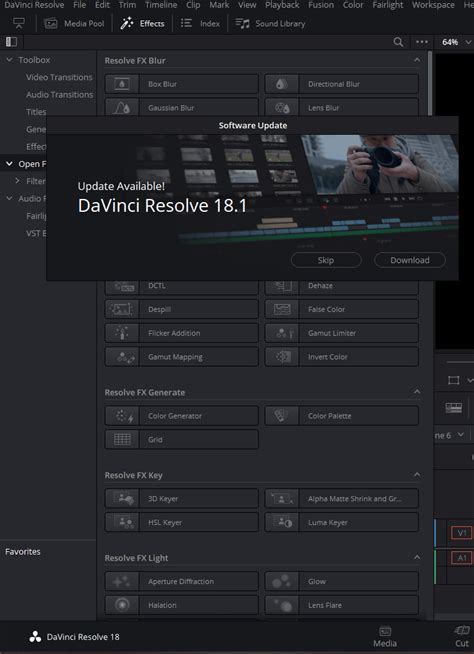Collapse the Resolve FX Key section
This screenshot has width=474, height=654.
pos(417,475)
